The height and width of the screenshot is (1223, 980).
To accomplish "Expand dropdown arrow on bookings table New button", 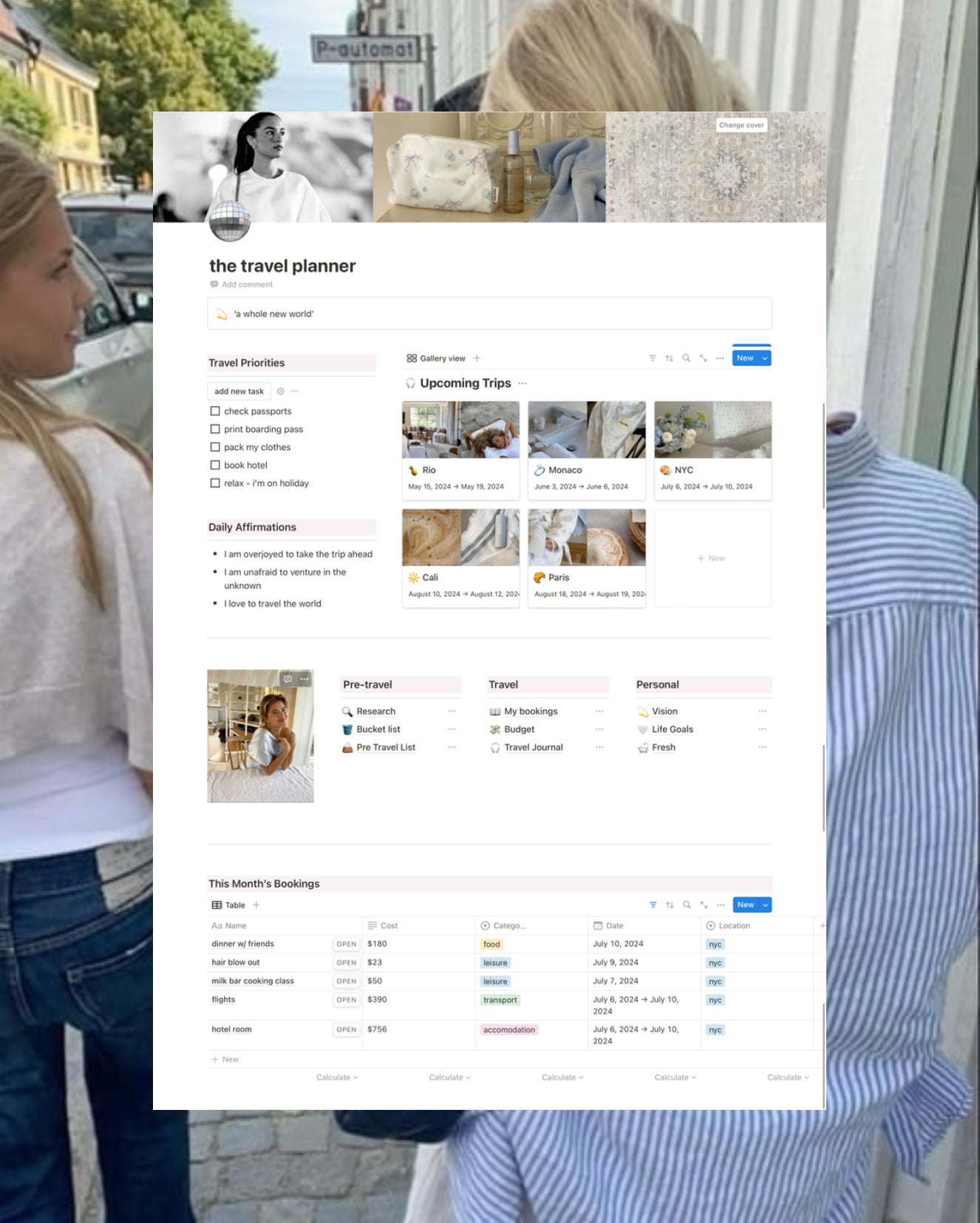I will 765,905.
